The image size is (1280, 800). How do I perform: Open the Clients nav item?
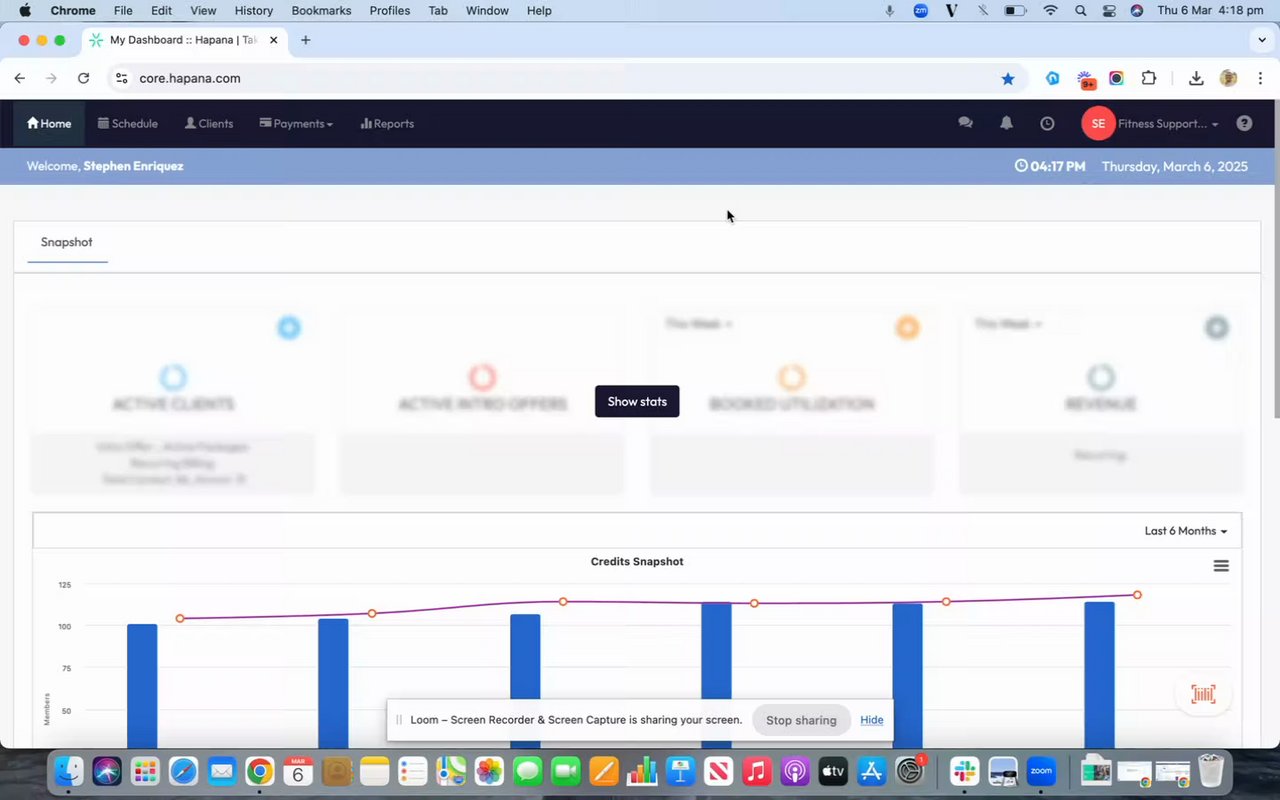(209, 123)
